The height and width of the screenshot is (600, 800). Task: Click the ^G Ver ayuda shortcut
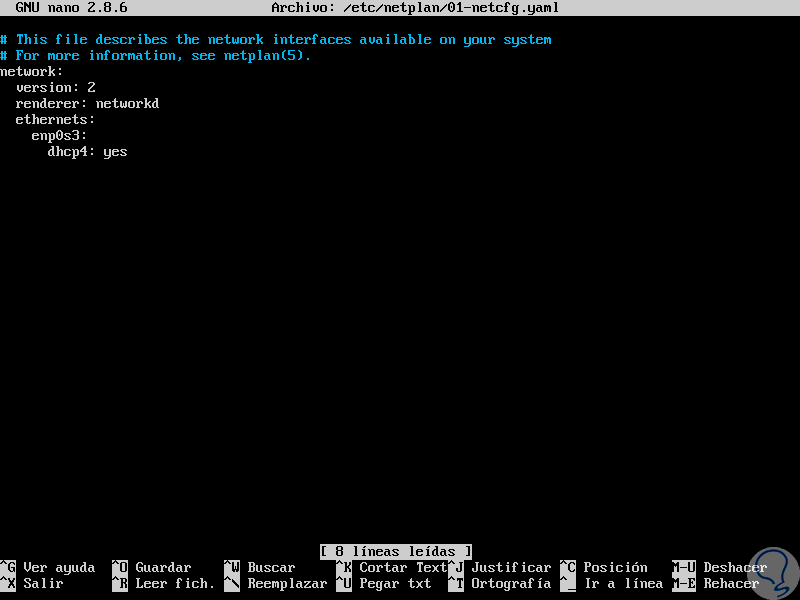(x=48, y=567)
